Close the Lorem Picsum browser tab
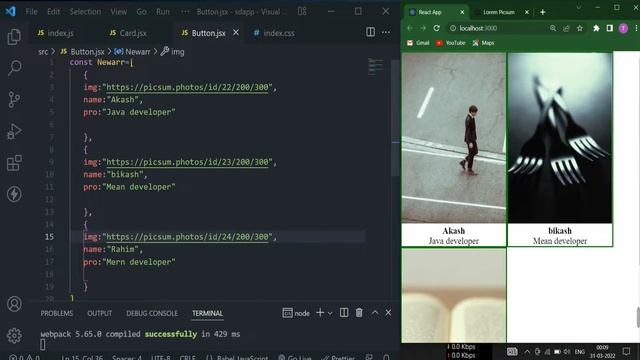This screenshot has height=360, width=640. [527, 12]
